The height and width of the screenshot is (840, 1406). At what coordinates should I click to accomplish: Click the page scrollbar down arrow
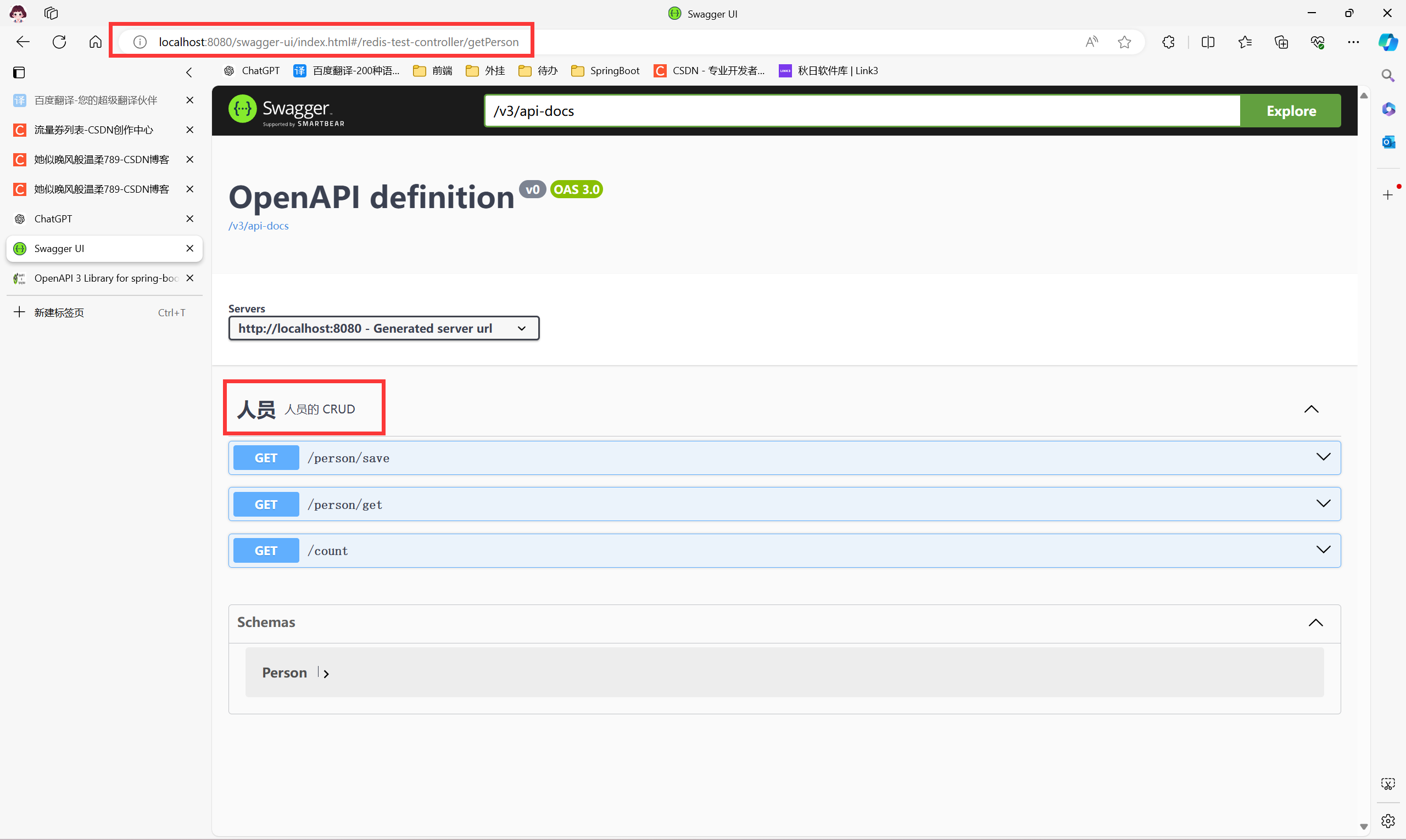pos(1364,827)
